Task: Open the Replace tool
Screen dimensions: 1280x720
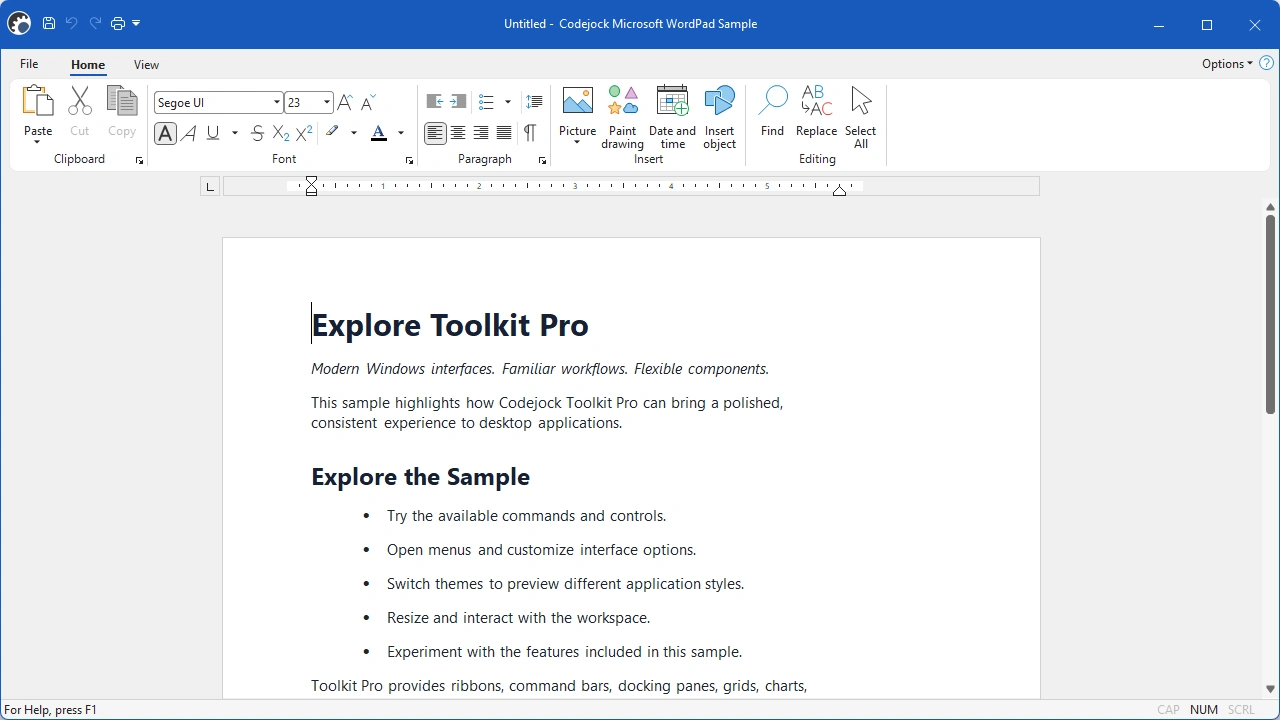Action: pyautogui.click(x=816, y=112)
